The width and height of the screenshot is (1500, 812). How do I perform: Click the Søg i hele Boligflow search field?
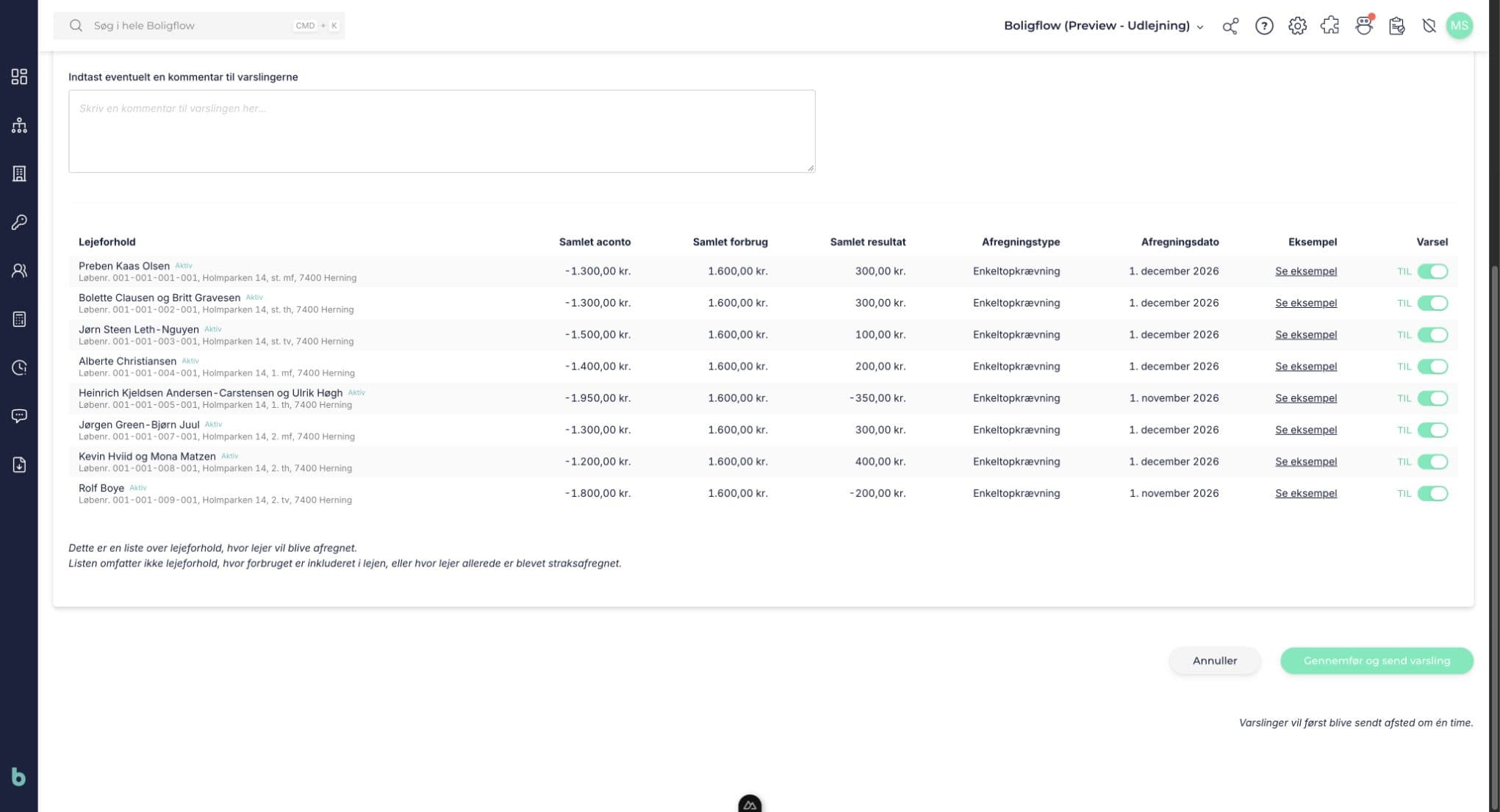tap(199, 26)
